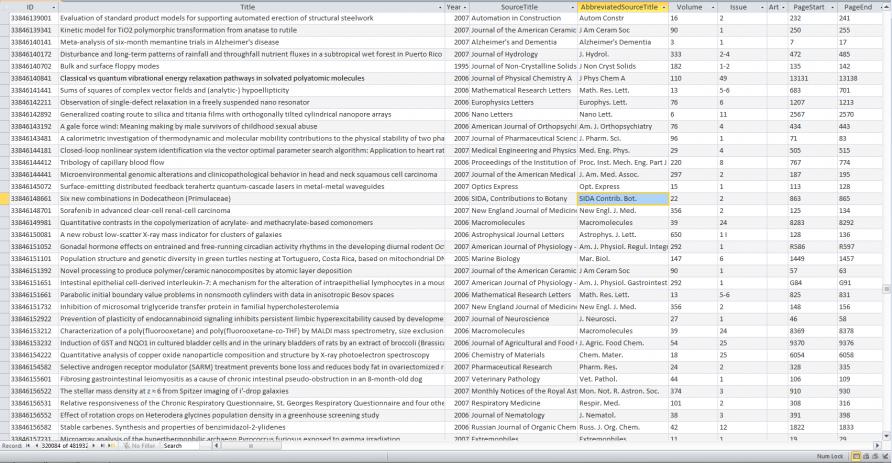The height and width of the screenshot is (463, 892).
Task: Switch to PivotTable View status bar icon
Action: coord(866,456)
